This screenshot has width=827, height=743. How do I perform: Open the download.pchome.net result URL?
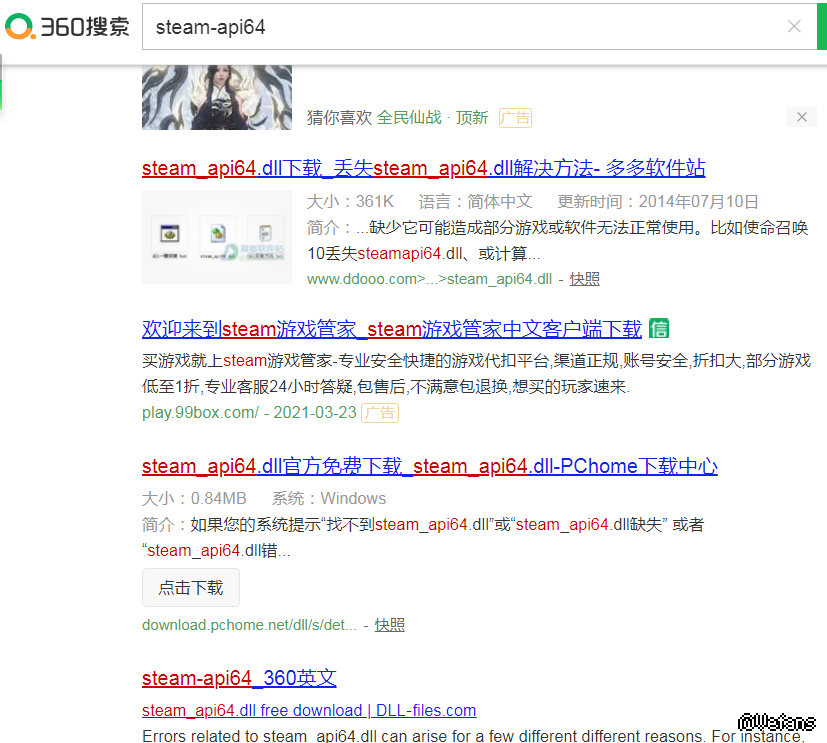click(x=249, y=625)
